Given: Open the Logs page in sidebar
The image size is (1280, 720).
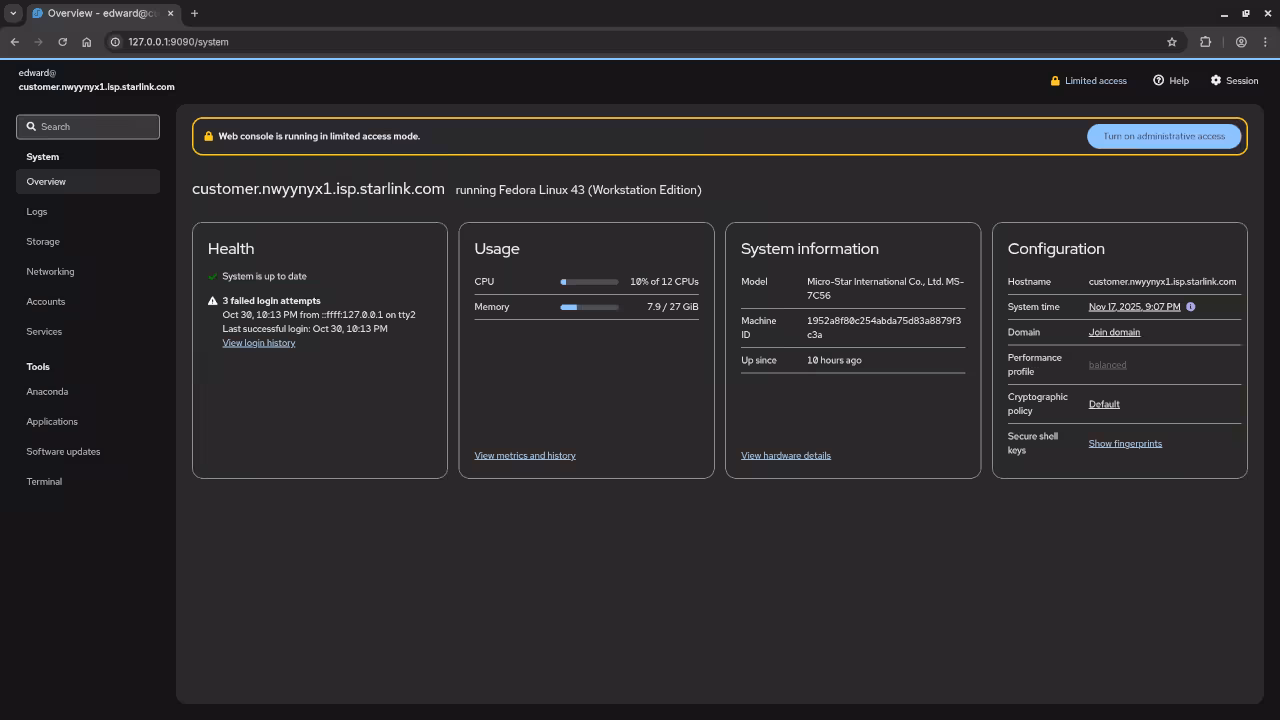Looking at the screenshot, I should (x=37, y=212).
